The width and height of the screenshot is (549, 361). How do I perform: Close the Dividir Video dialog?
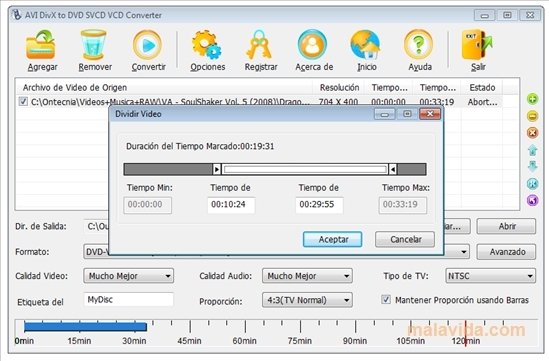click(430, 114)
